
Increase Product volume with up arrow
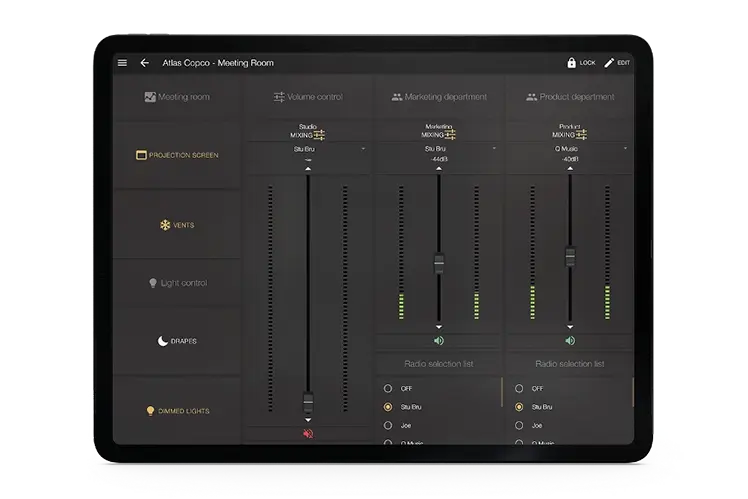click(570, 168)
